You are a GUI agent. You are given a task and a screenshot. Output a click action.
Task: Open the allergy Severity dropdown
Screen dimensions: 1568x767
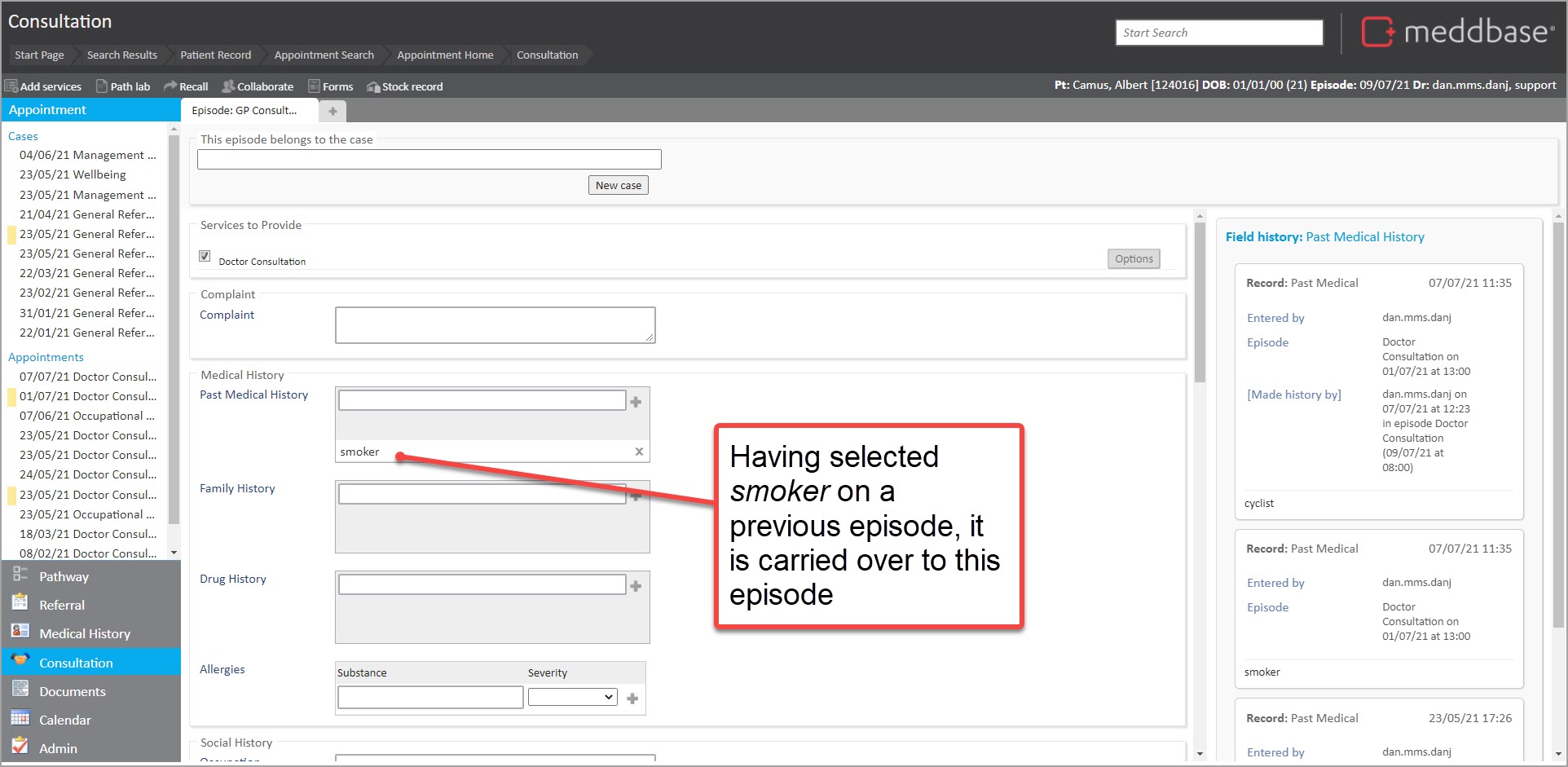point(572,697)
